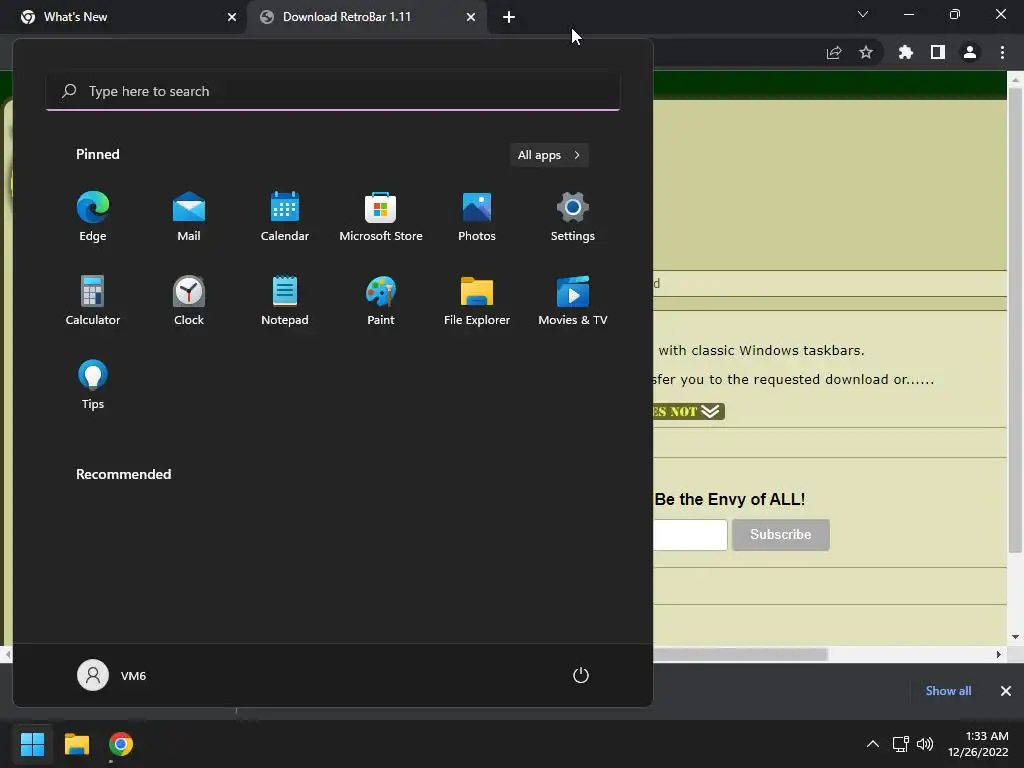Launch Notepad
1024x768 pixels.
[285, 300]
